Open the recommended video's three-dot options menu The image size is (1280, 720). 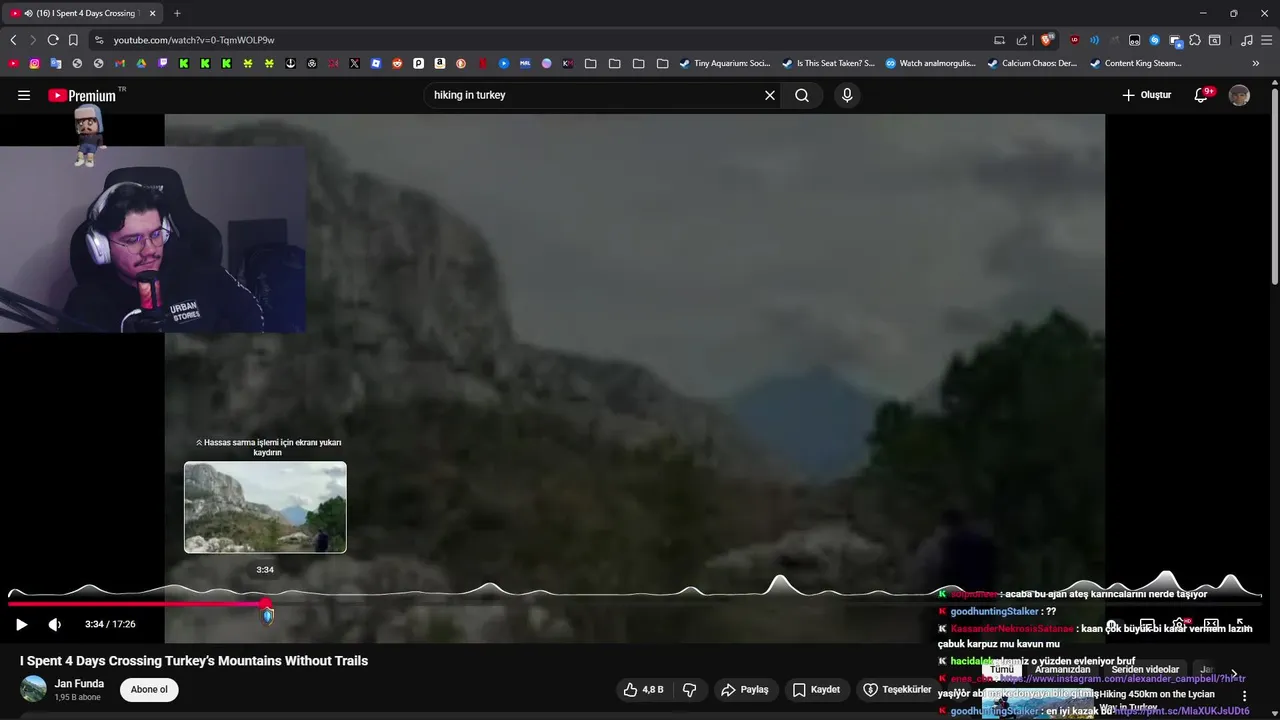(x=1244, y=696)
